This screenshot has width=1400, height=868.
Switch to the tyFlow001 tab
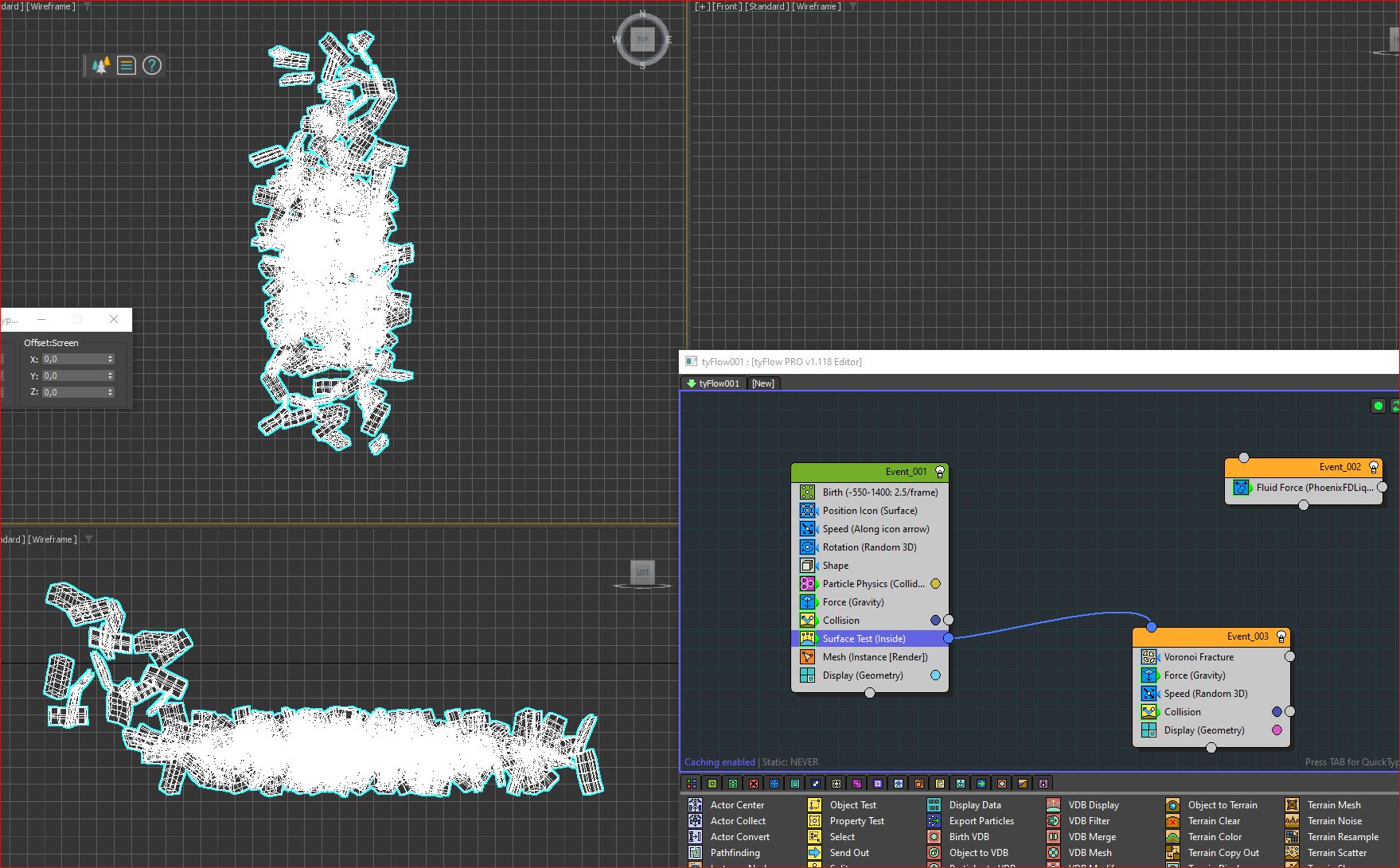click(x=713, y=383)
